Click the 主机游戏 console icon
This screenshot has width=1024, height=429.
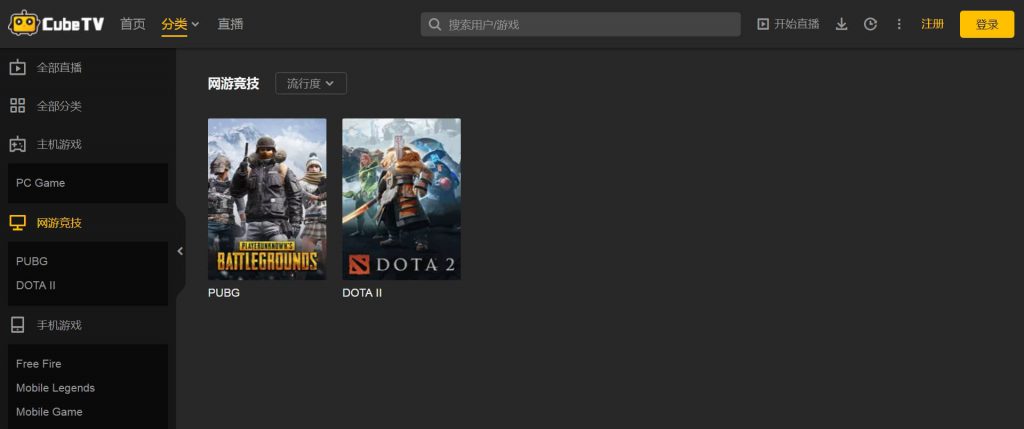pos(18,144)
